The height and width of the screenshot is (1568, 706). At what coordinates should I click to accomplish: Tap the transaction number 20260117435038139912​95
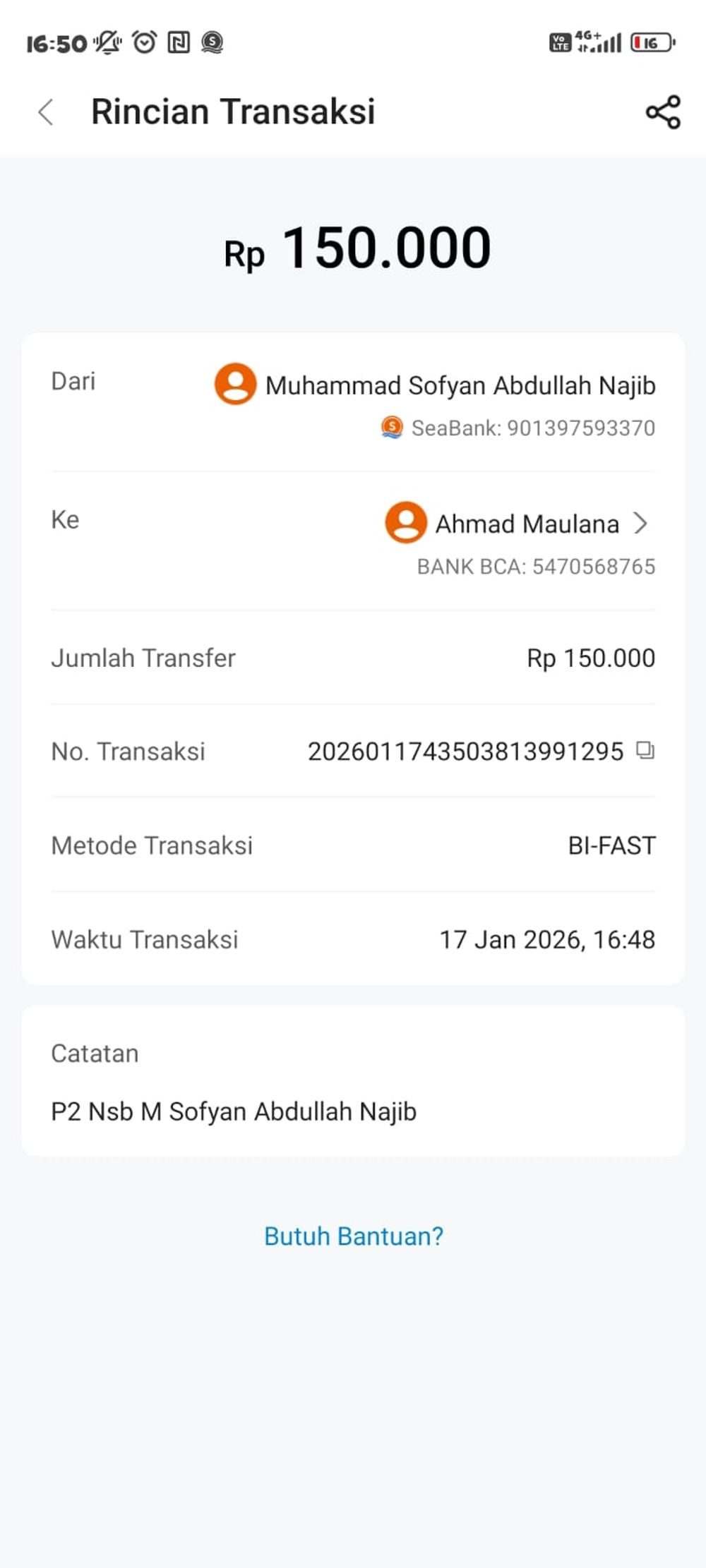[465, 752]
